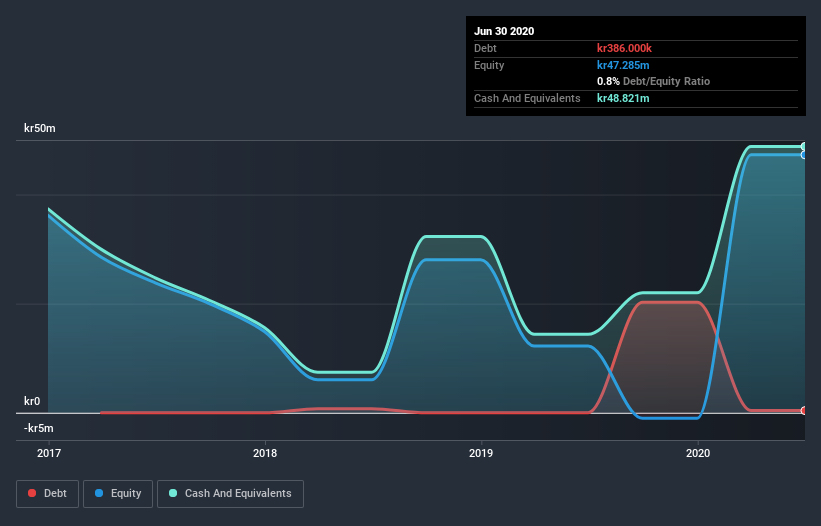Click the kr0 y-axis label

(x=32, y=401)
